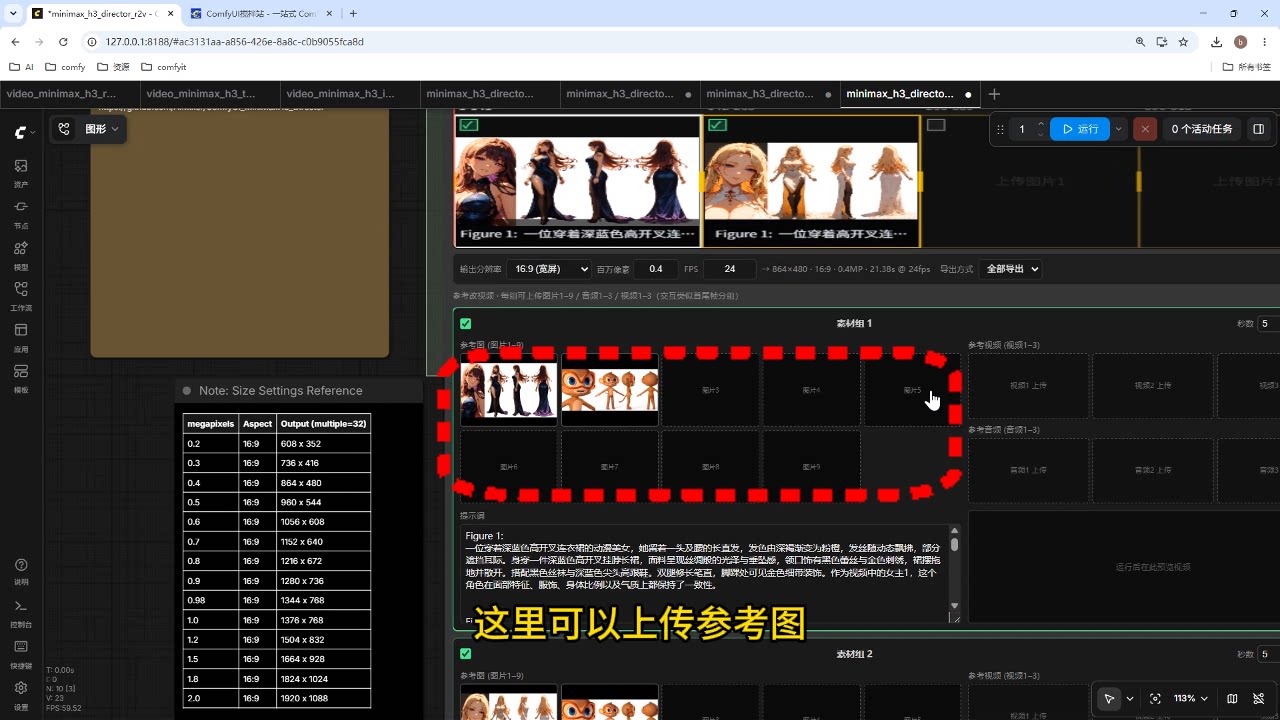Toggle checkbox above the blue-dress figure image
The width and height of the screenshot is (1280, 720).
(x=467, y=125)
